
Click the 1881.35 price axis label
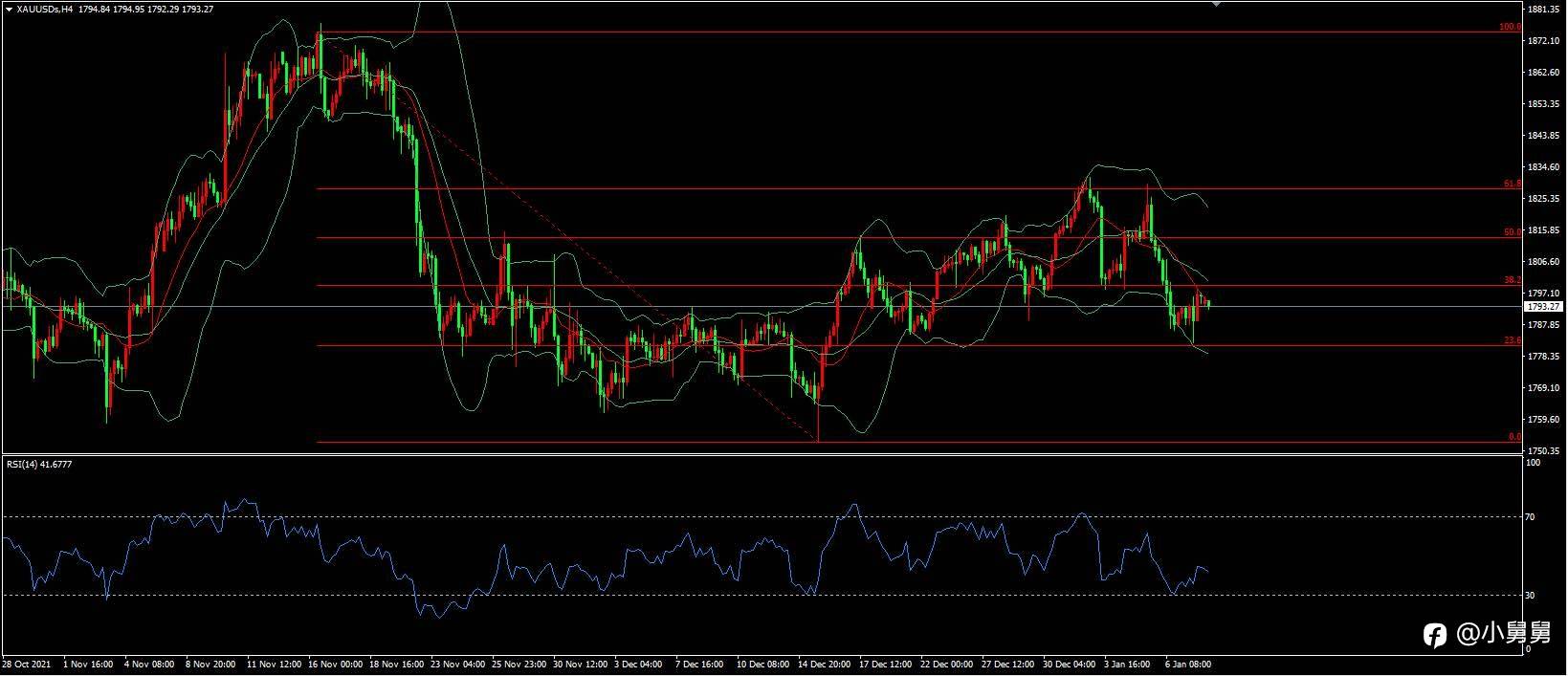click(1544, 10)
